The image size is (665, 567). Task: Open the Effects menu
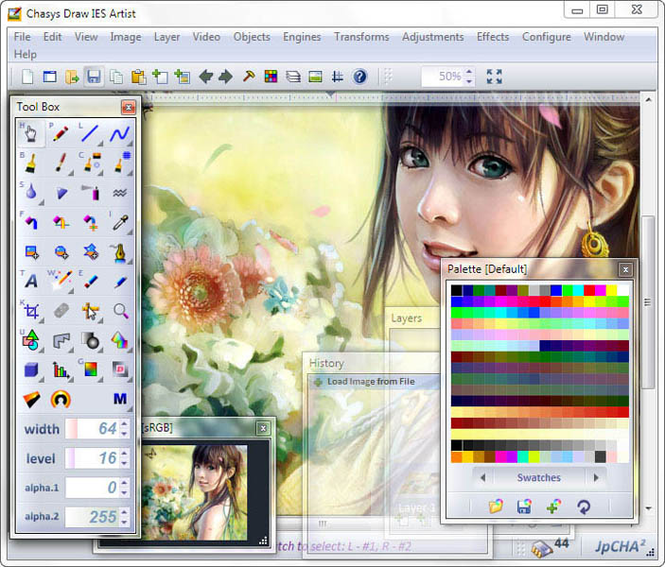click(x=493, y=37)
